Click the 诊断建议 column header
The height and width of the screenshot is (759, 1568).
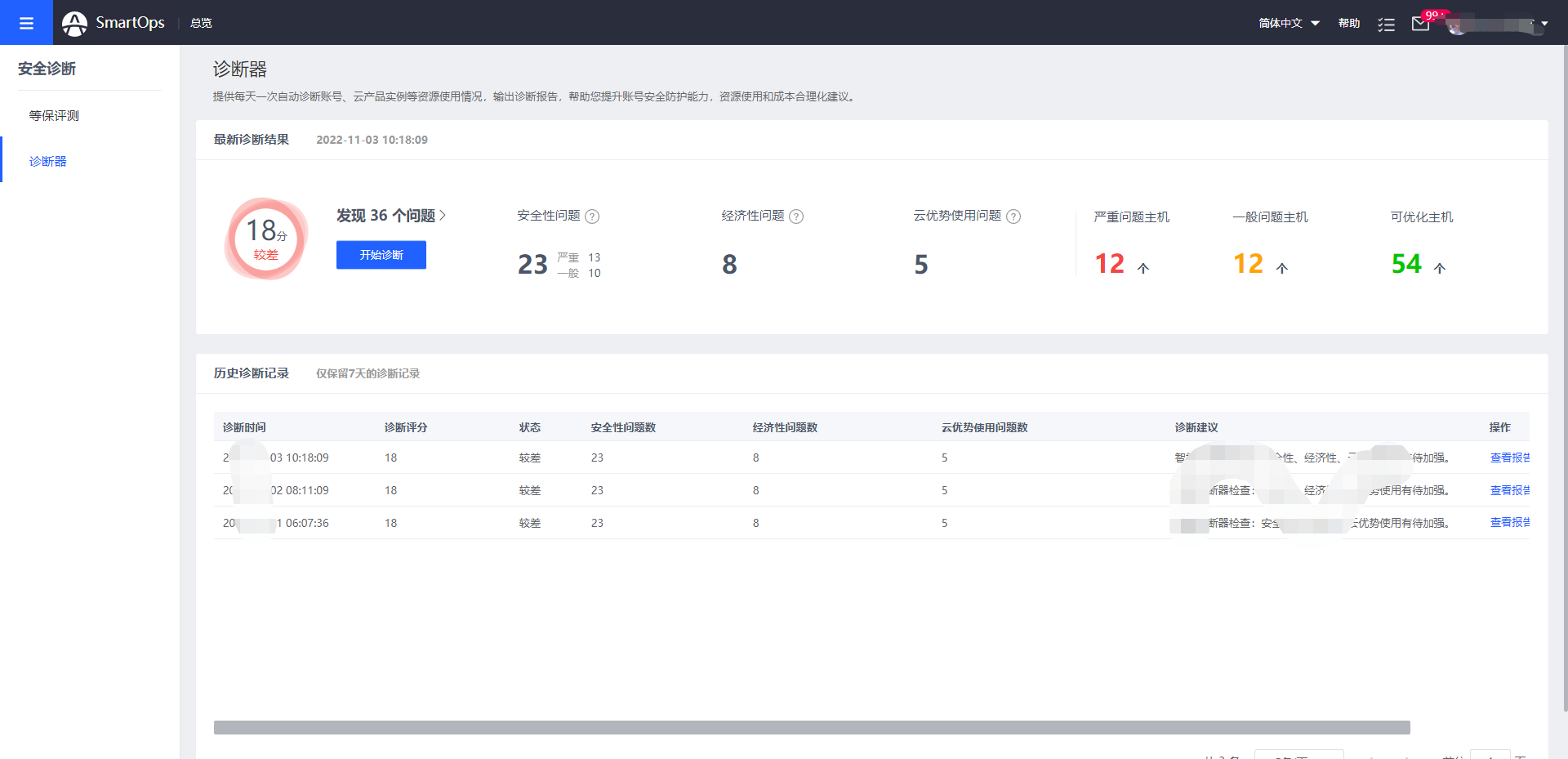[1196, 427]
